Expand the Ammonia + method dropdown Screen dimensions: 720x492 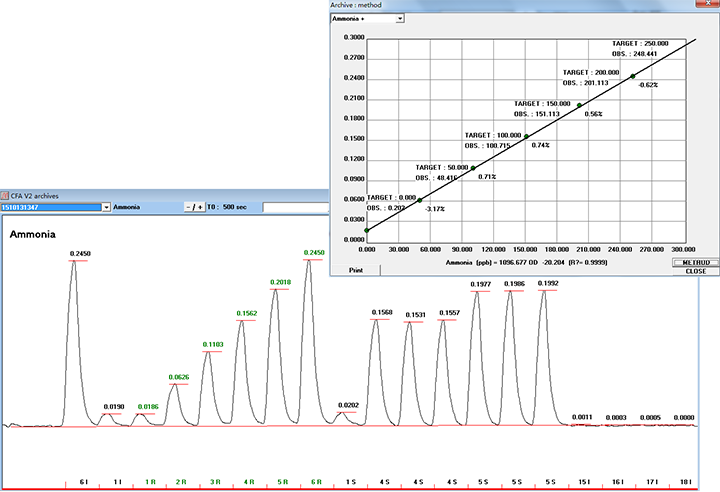click(x=399, y=18)
